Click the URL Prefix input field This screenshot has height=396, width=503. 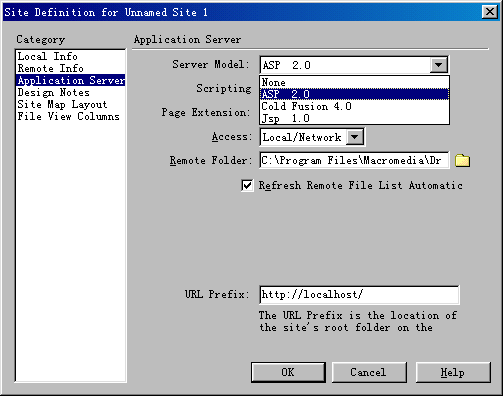click(359, 295)
